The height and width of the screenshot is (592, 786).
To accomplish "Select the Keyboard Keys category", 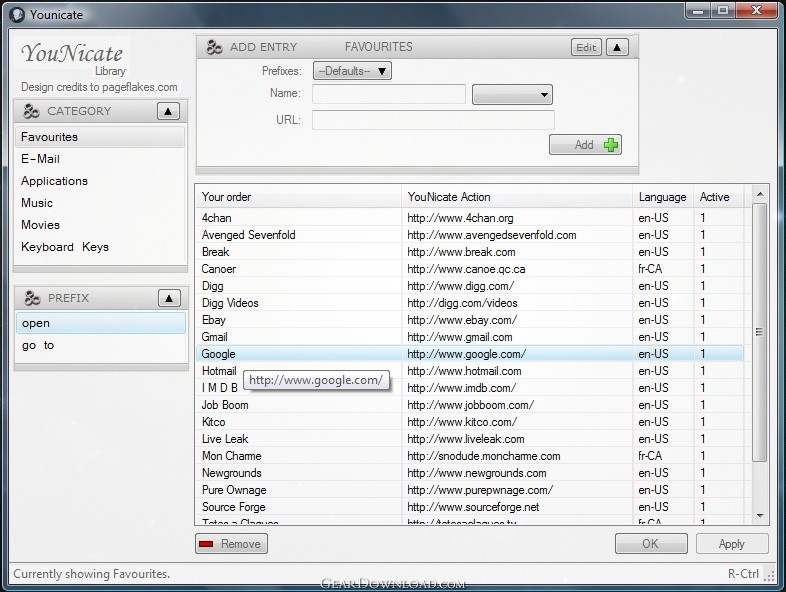I will pyautogui.click(x=100, y=247).
